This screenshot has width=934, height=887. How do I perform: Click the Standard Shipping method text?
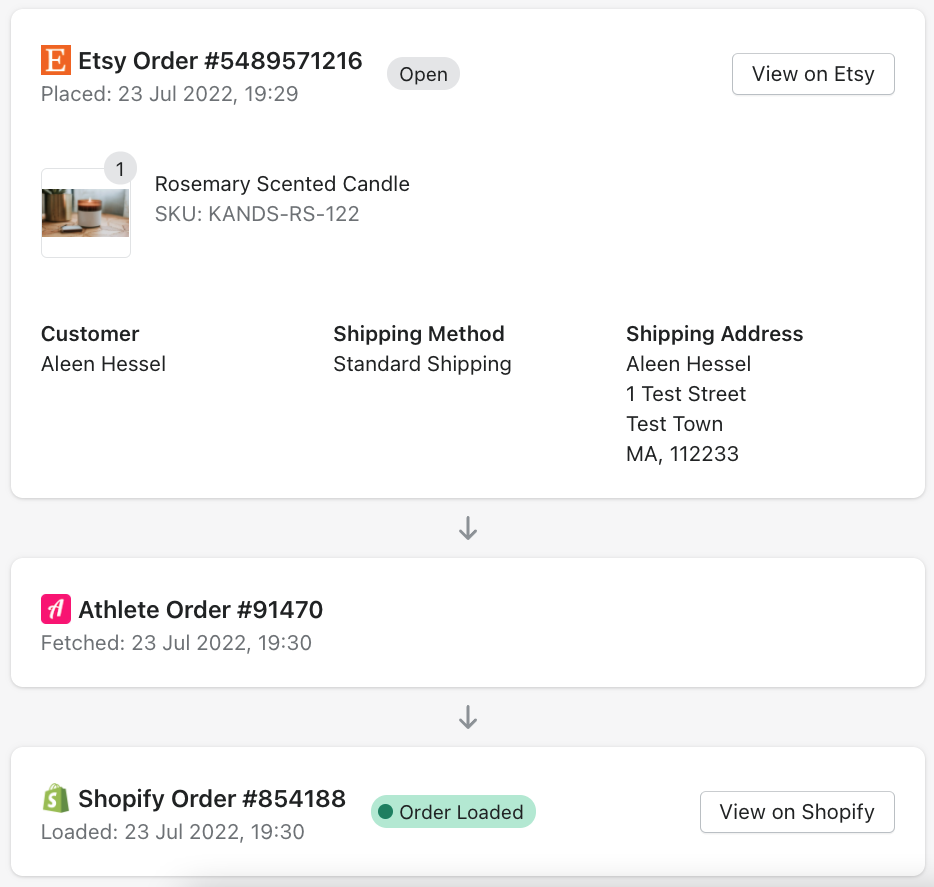click(x=422, y=364)
